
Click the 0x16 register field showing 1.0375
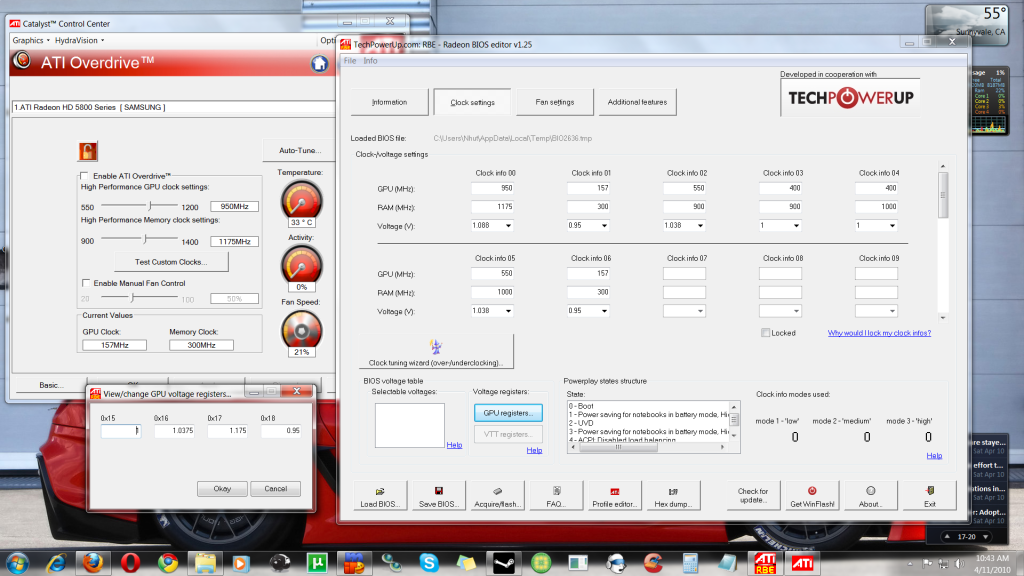coord(174,431)
